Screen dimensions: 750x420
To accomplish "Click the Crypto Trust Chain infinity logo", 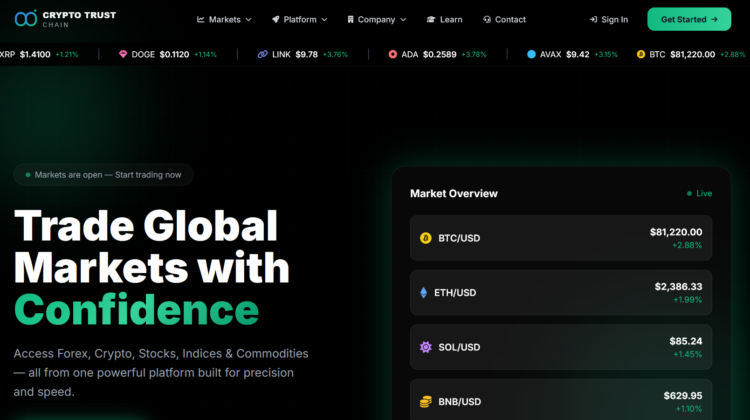I will 26,19.
